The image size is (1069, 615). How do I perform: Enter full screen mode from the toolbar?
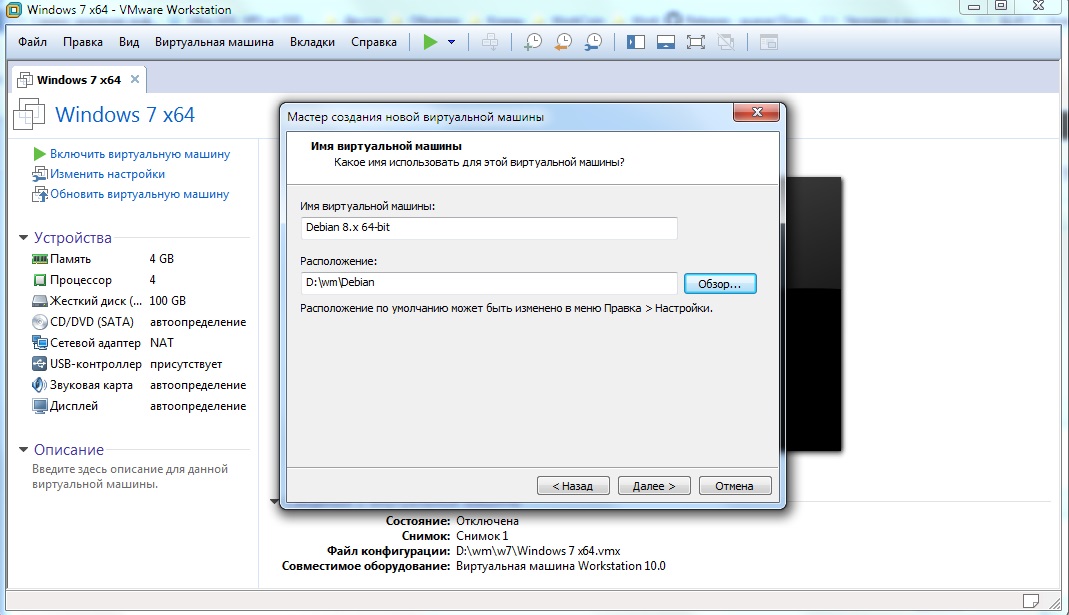click(x=696, y=42)
